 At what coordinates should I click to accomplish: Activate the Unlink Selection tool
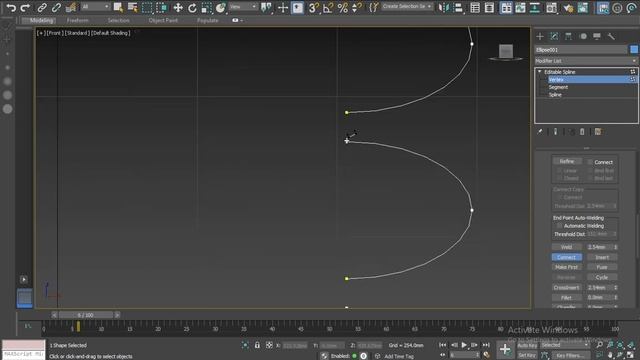(x=56, y=7)
